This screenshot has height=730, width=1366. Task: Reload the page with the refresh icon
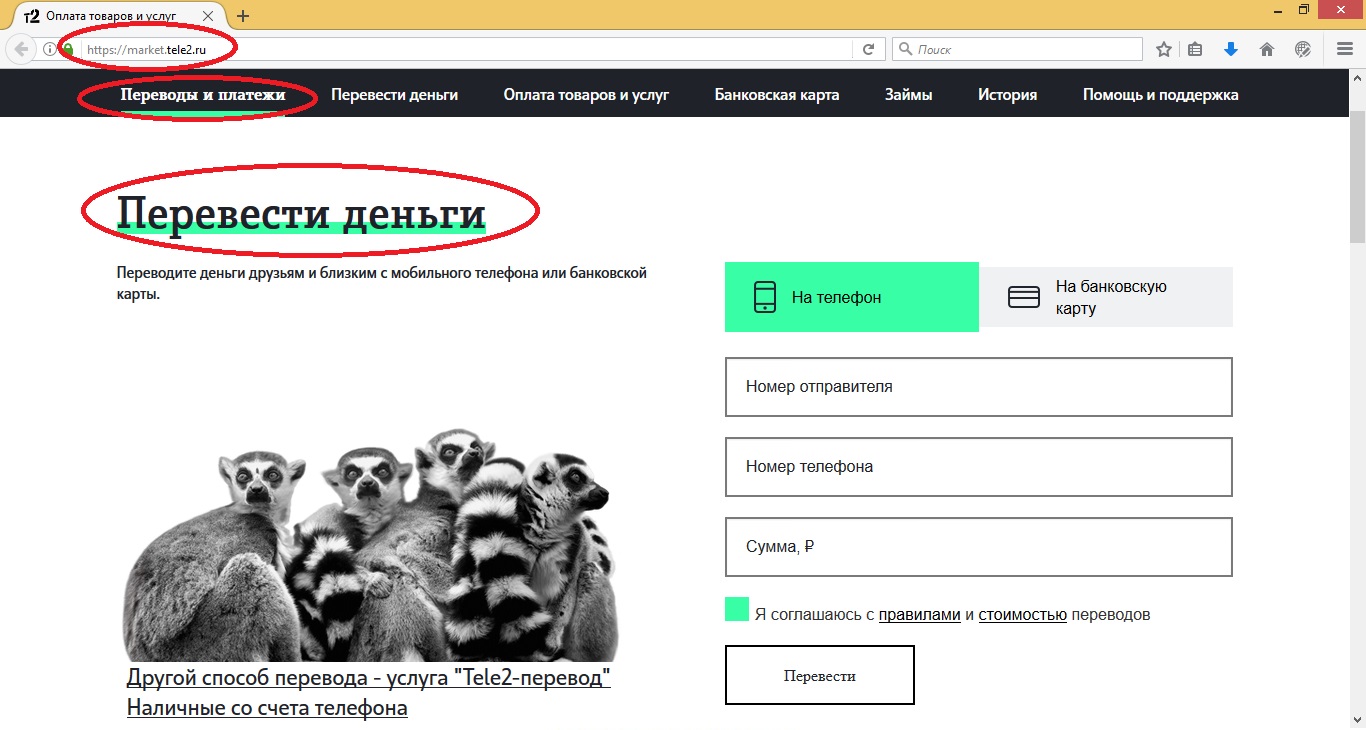click(869, 47)
